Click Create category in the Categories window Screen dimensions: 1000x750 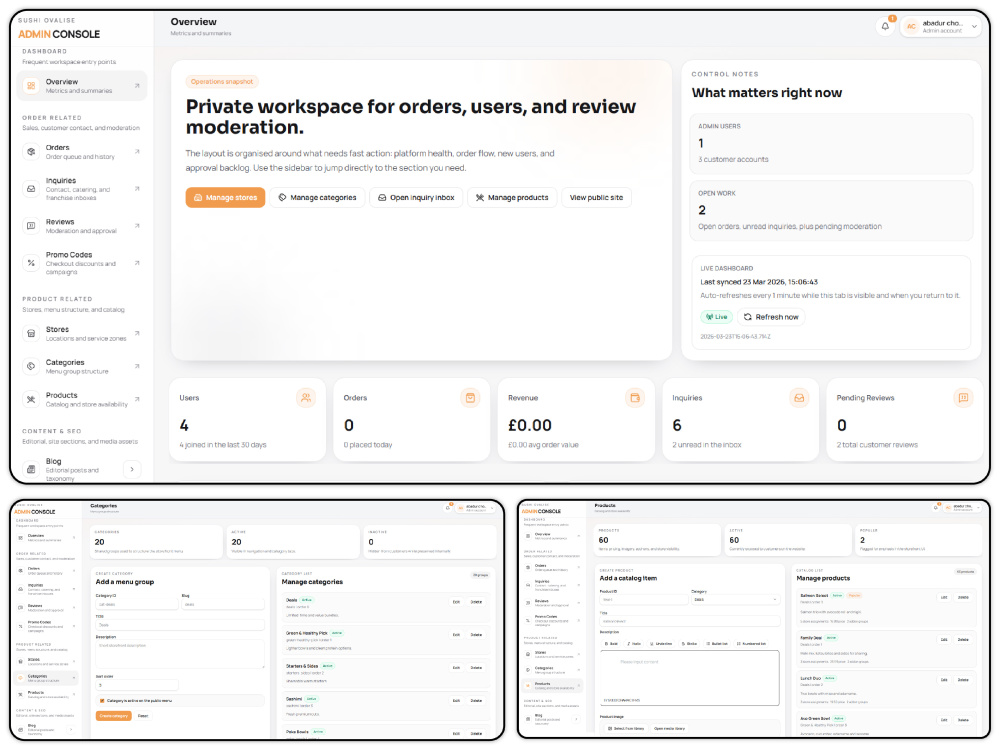tap(114, 716)
